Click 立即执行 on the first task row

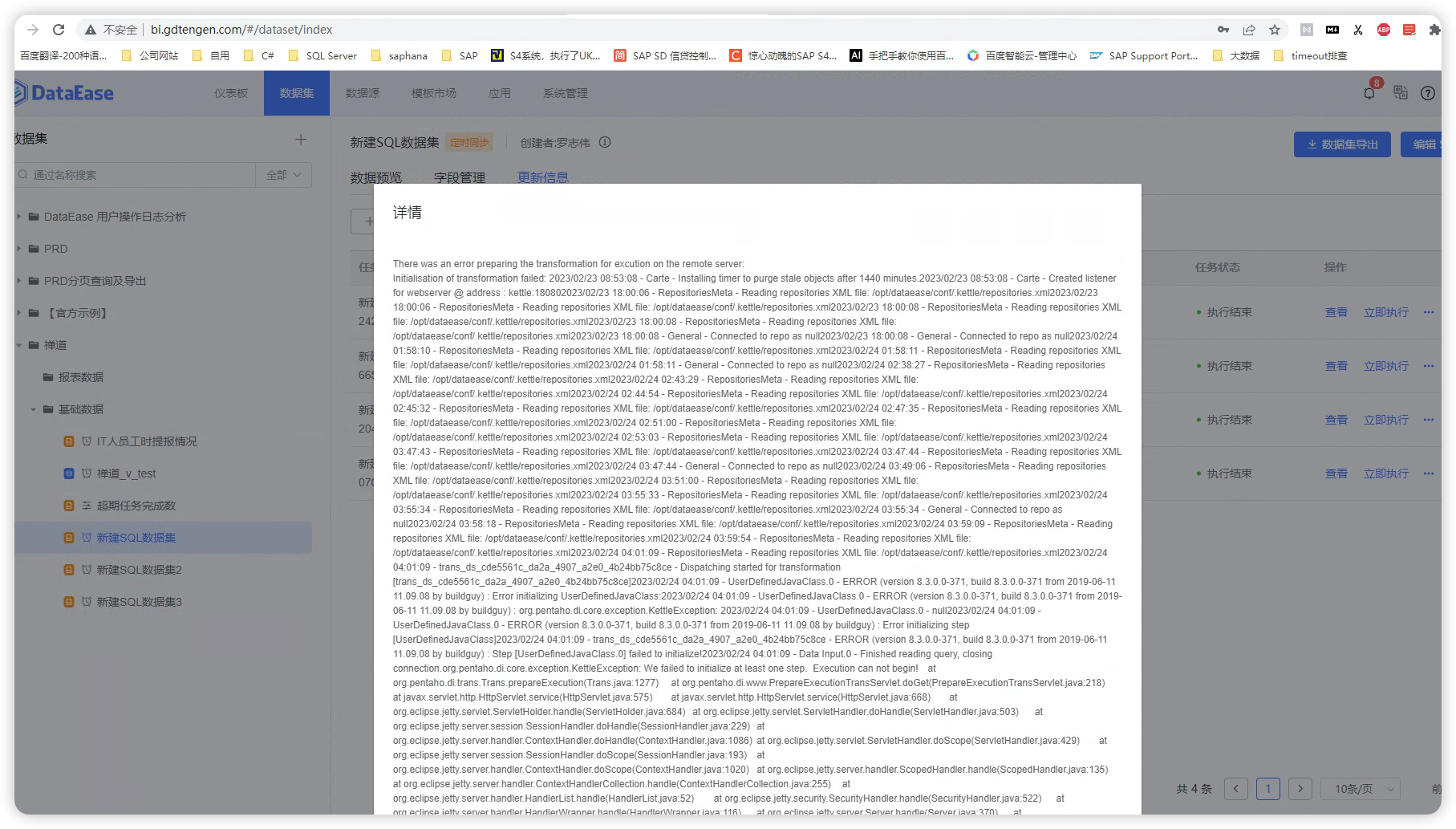pyautogui.click(x=1385, y=312)
